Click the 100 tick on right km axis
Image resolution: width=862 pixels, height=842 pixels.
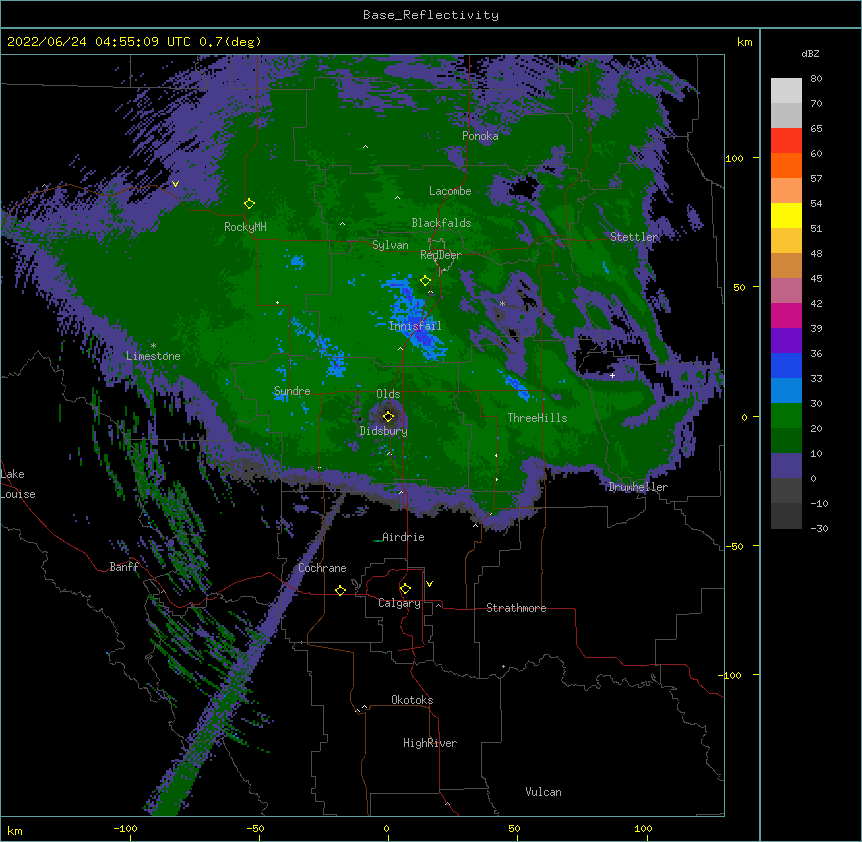pyautogui.click(x=734, y=158)
